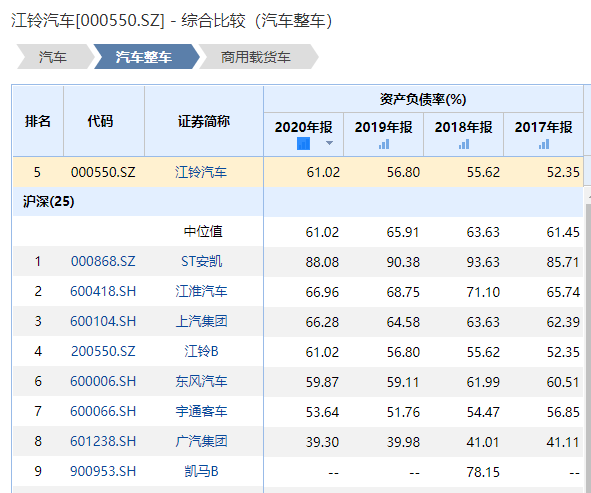Select 东风汽车 2020 value 59.87
Viewport: 591px width, 493px height.
coord(322,382)
